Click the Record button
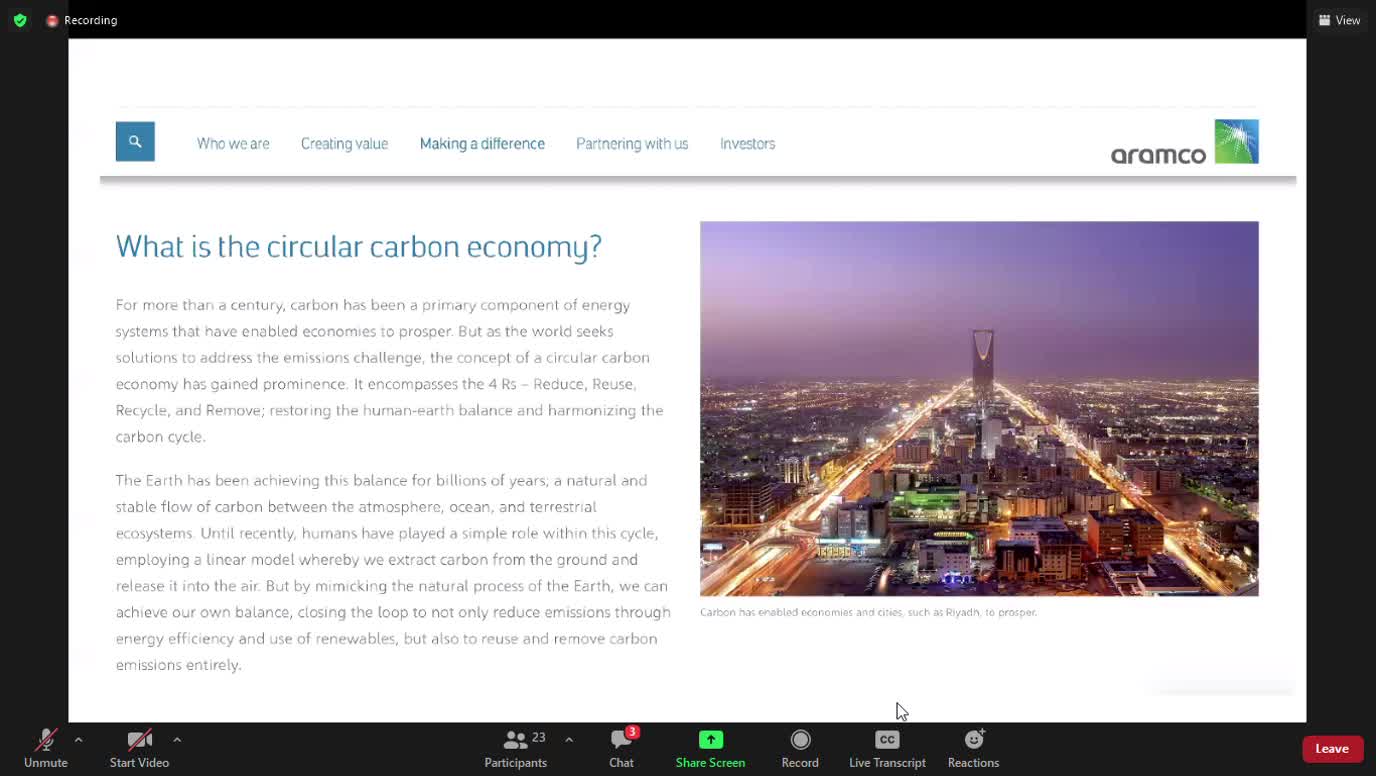Image resolution: width=1376 pixels, height=776 pixels. (800, 748)
